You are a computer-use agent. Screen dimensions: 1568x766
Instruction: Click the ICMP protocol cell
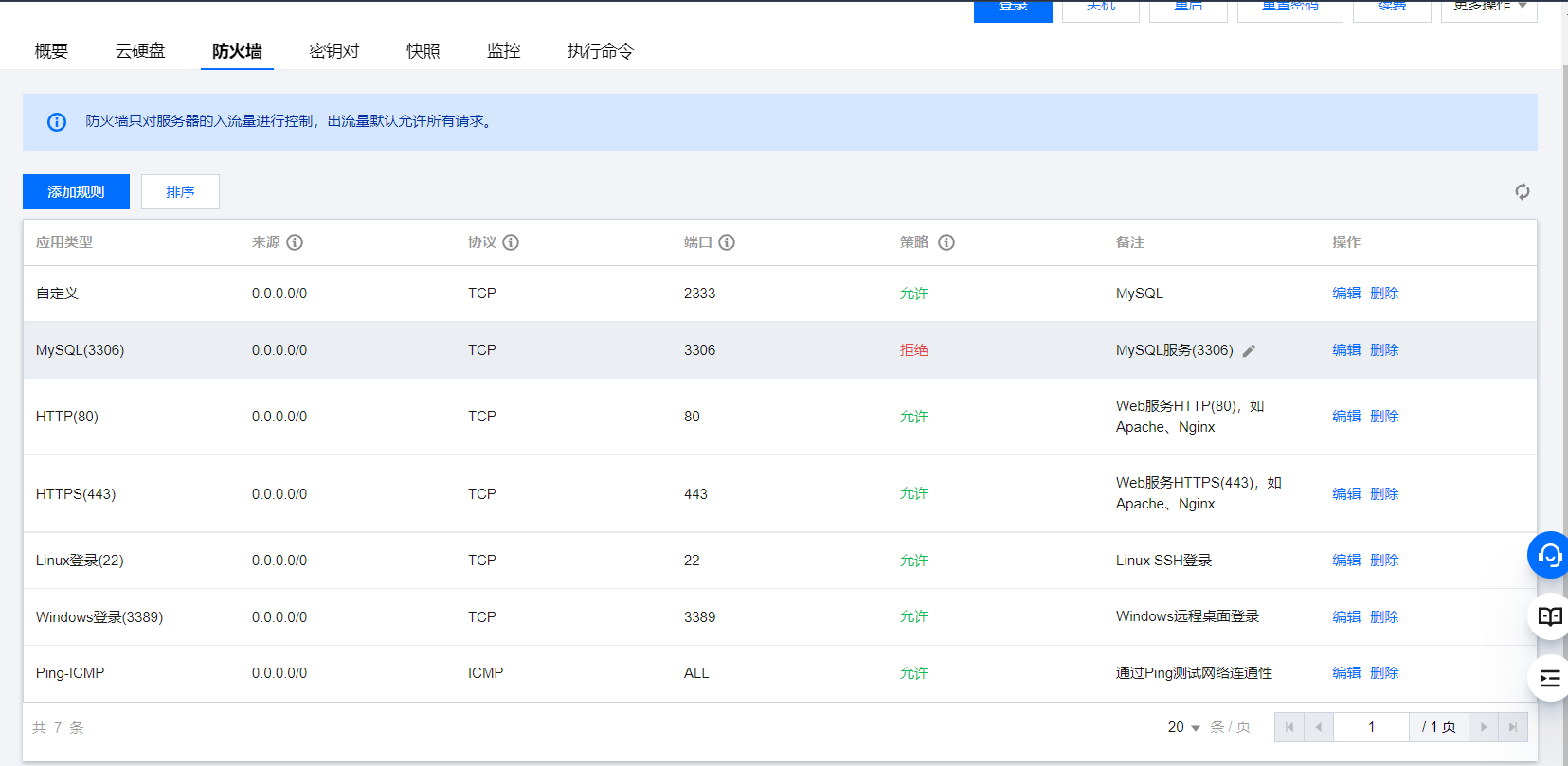click(x=485, y=673)
